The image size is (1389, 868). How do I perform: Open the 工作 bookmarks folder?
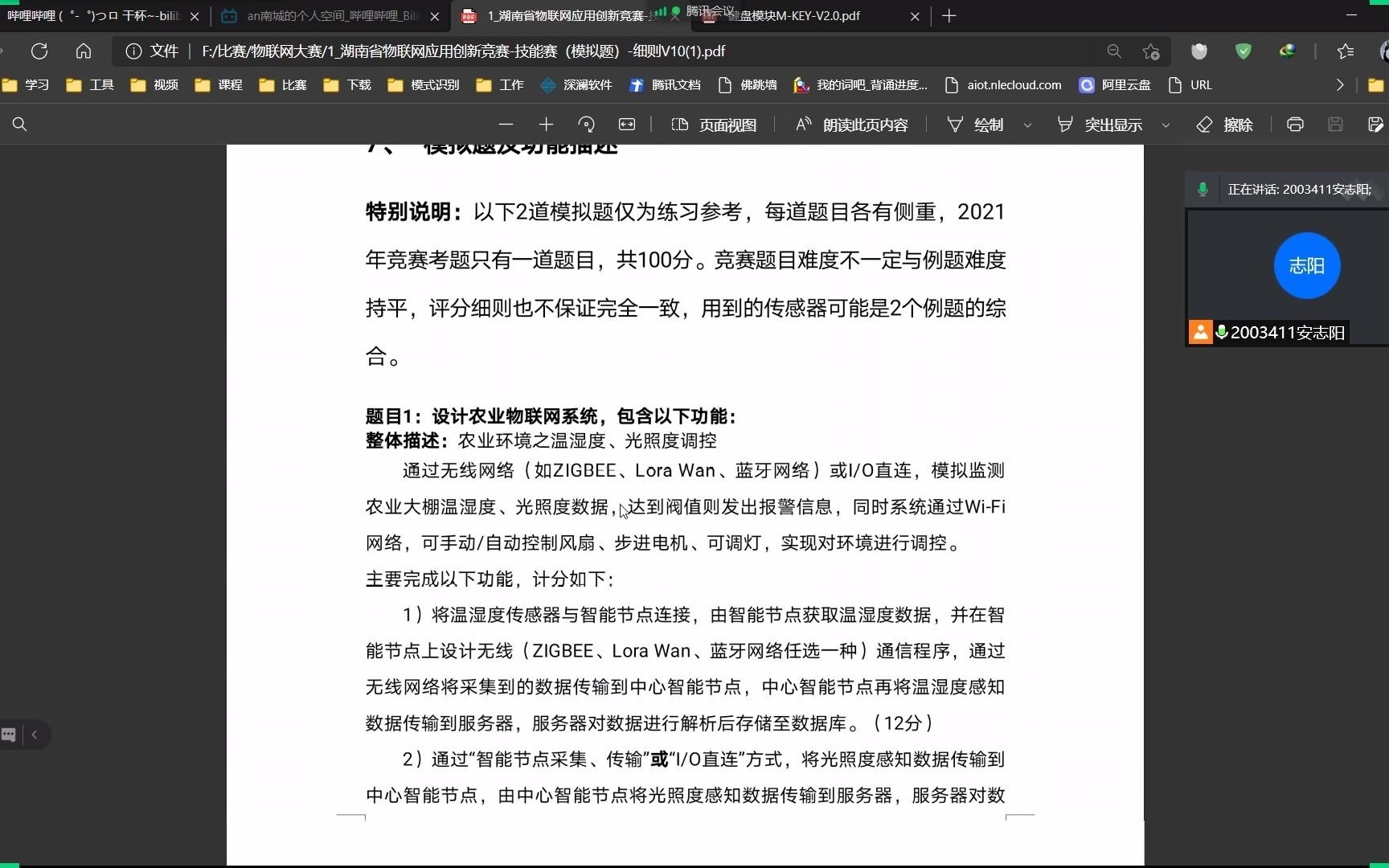coord(500,85)
